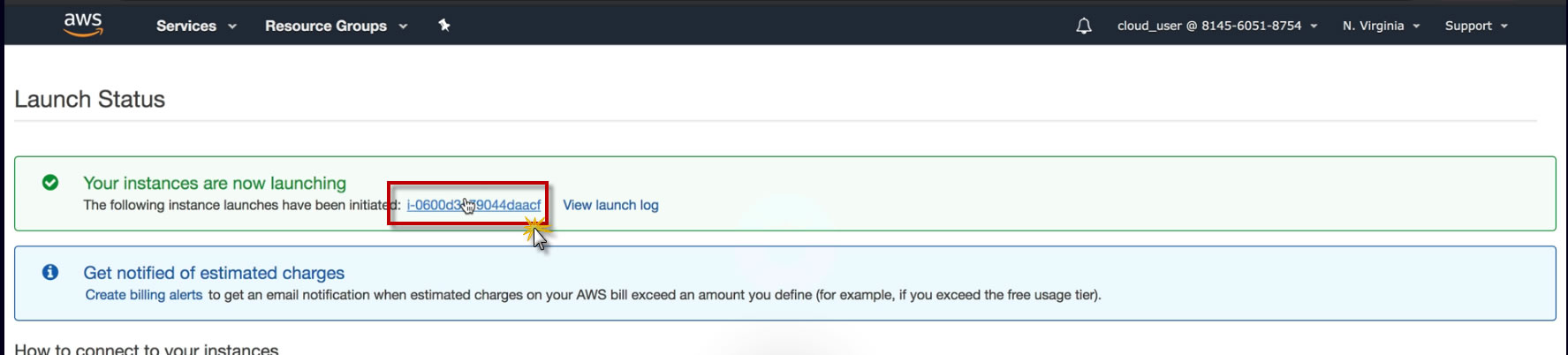Open the N. Virginia region selector
1568x355 pixels.
1373,26
